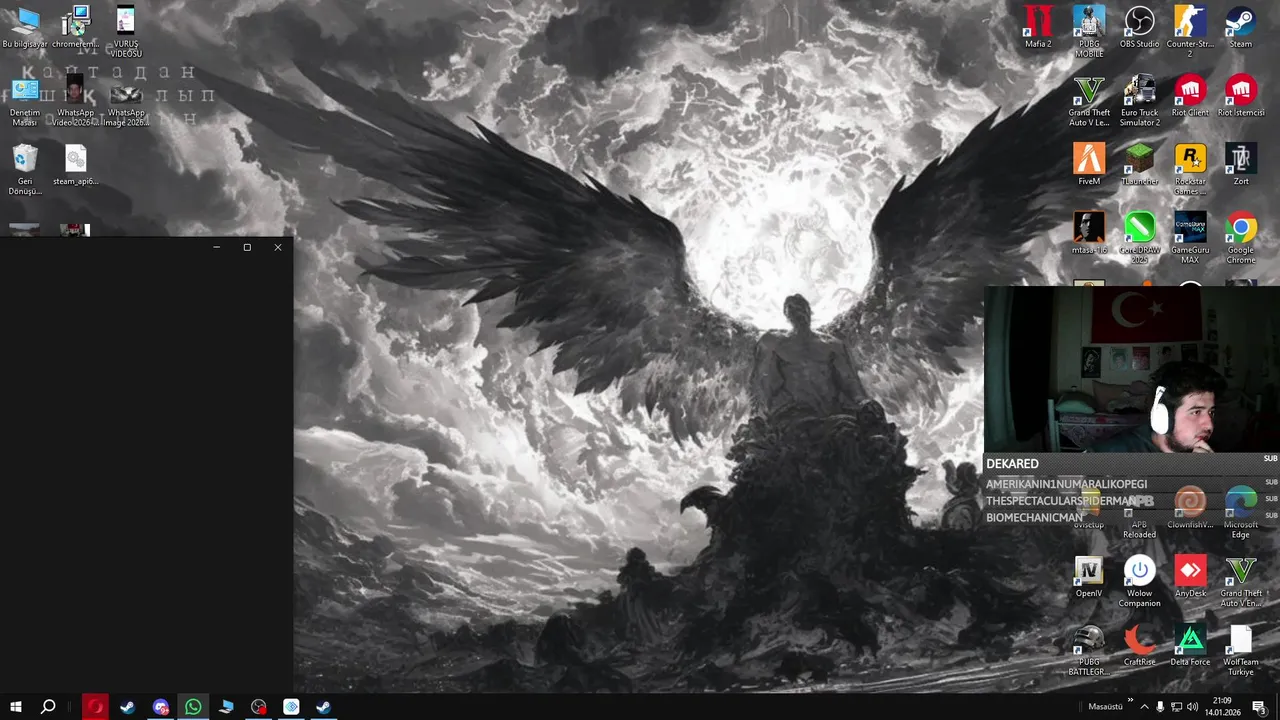Open taskbar search magnifier
Screen dimensions: 1280x720
coord(48,707)
